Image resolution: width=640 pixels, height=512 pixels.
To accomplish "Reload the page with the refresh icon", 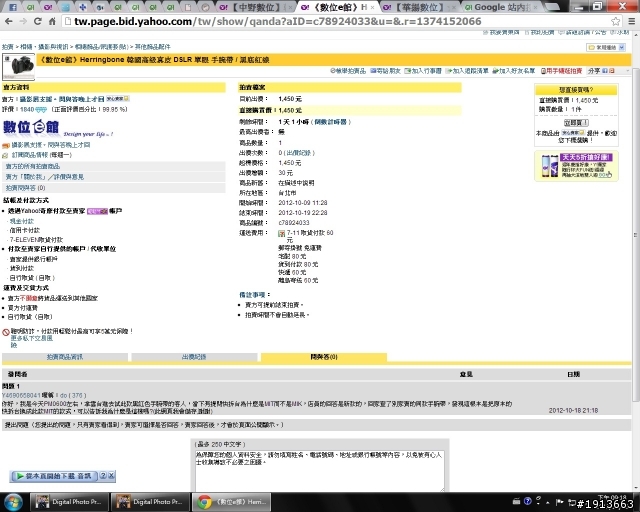I will coord(38,21).
